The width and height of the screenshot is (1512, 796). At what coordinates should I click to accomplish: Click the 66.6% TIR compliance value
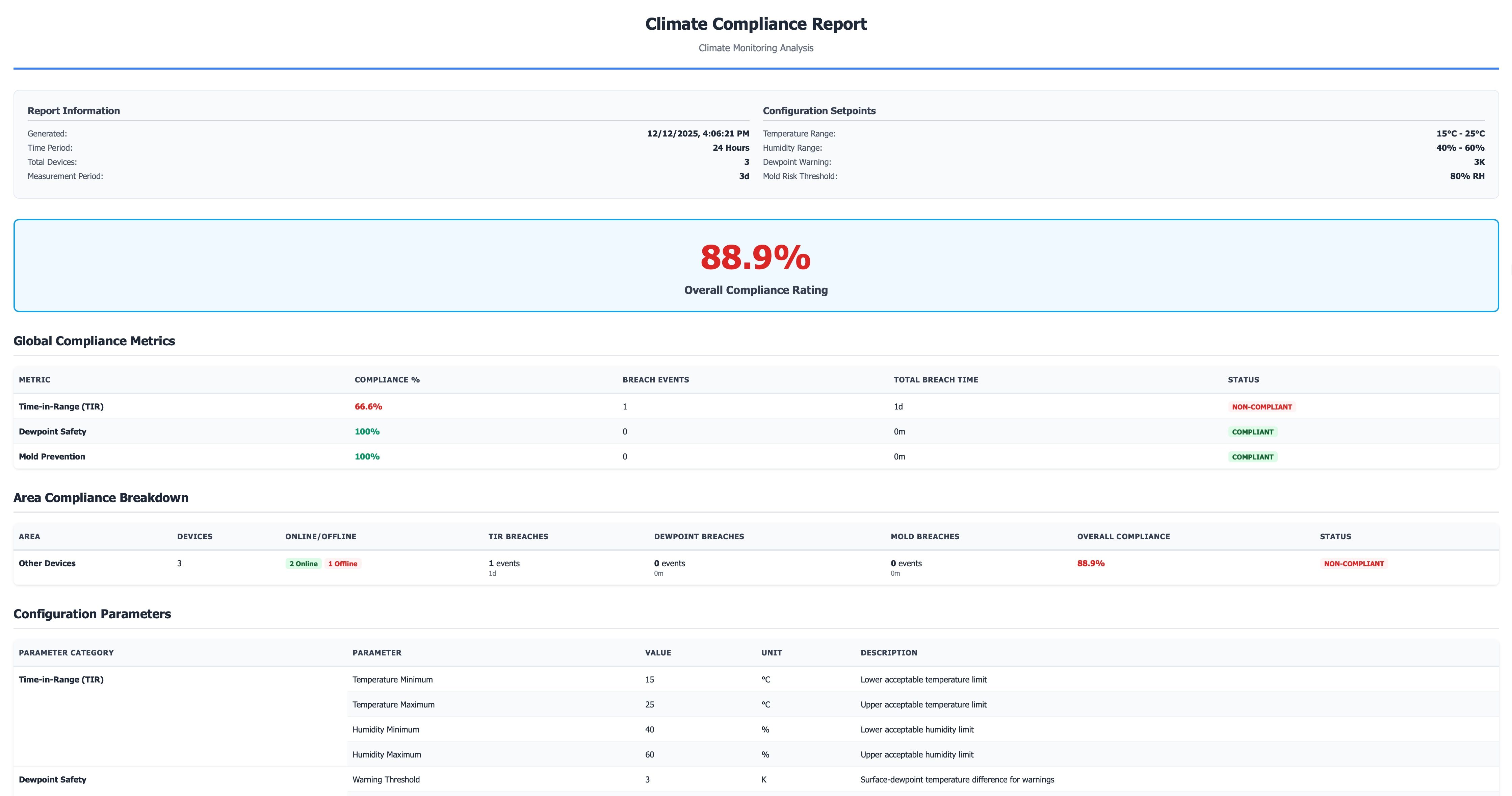[x=368, y=406]
